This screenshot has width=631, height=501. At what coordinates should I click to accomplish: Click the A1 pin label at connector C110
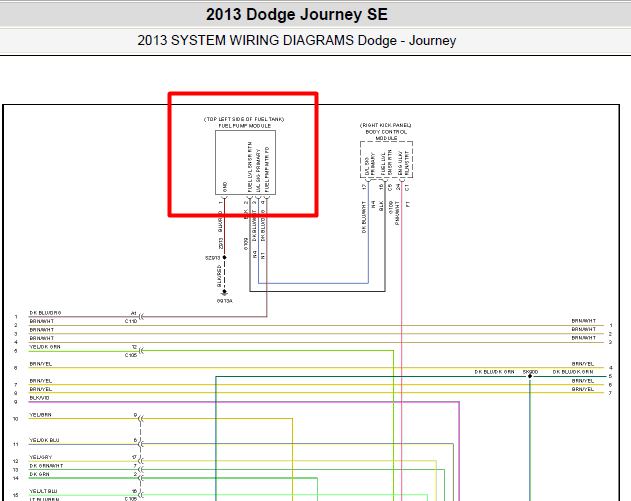coord(134,313)
